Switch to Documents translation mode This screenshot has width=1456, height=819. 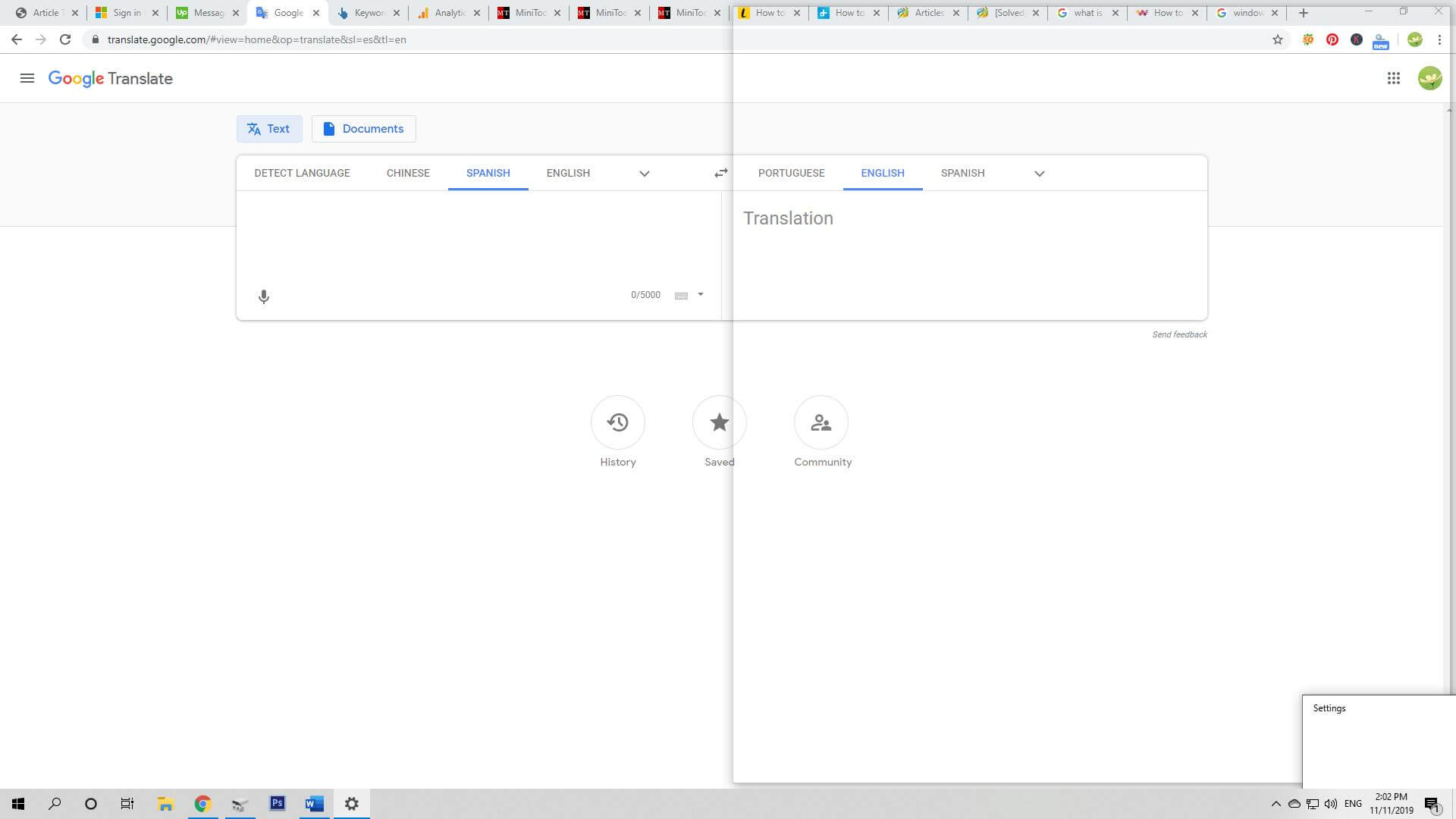(x=364, y=129)
